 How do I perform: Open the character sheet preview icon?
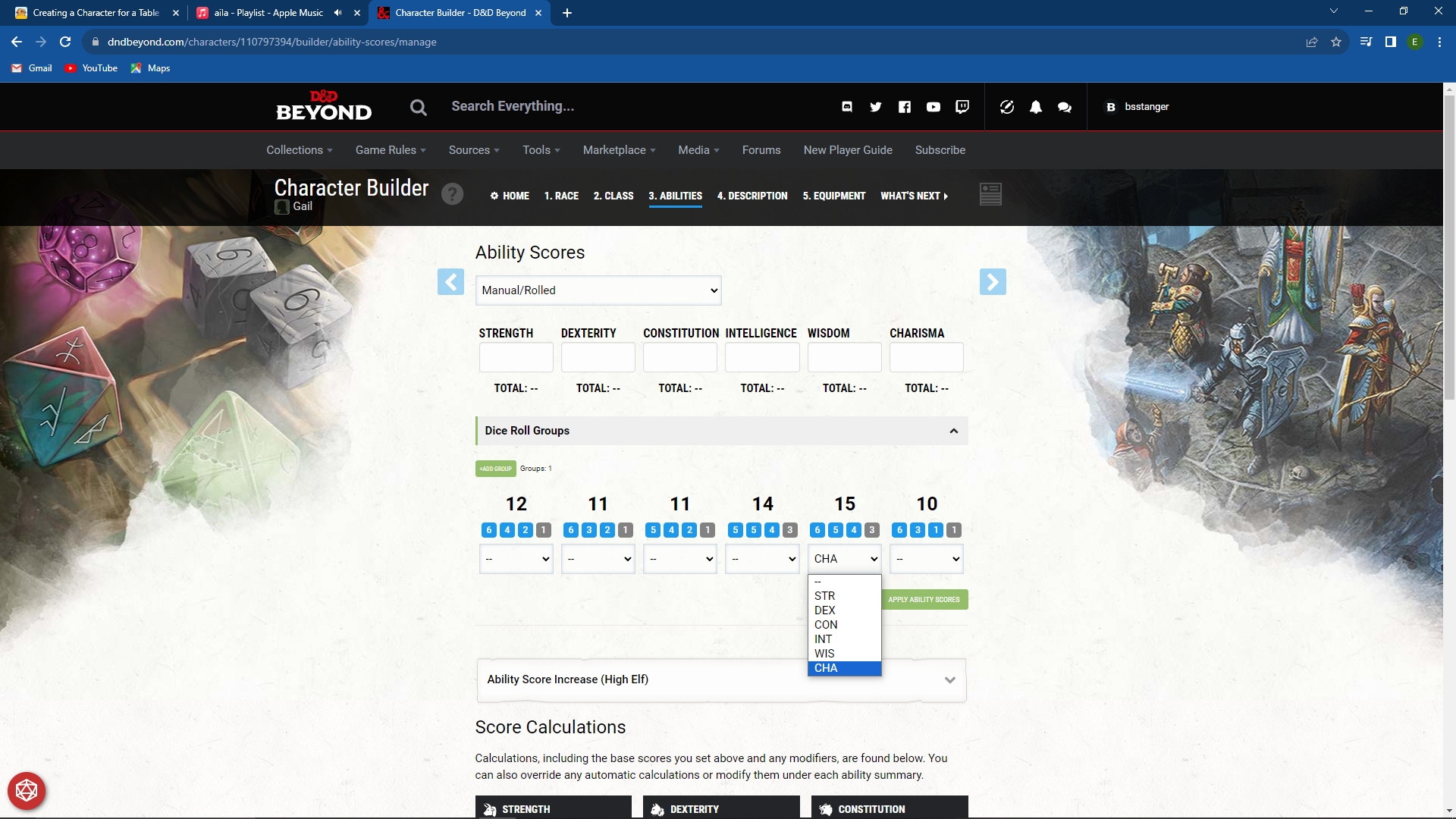click(x=990, y=194)
